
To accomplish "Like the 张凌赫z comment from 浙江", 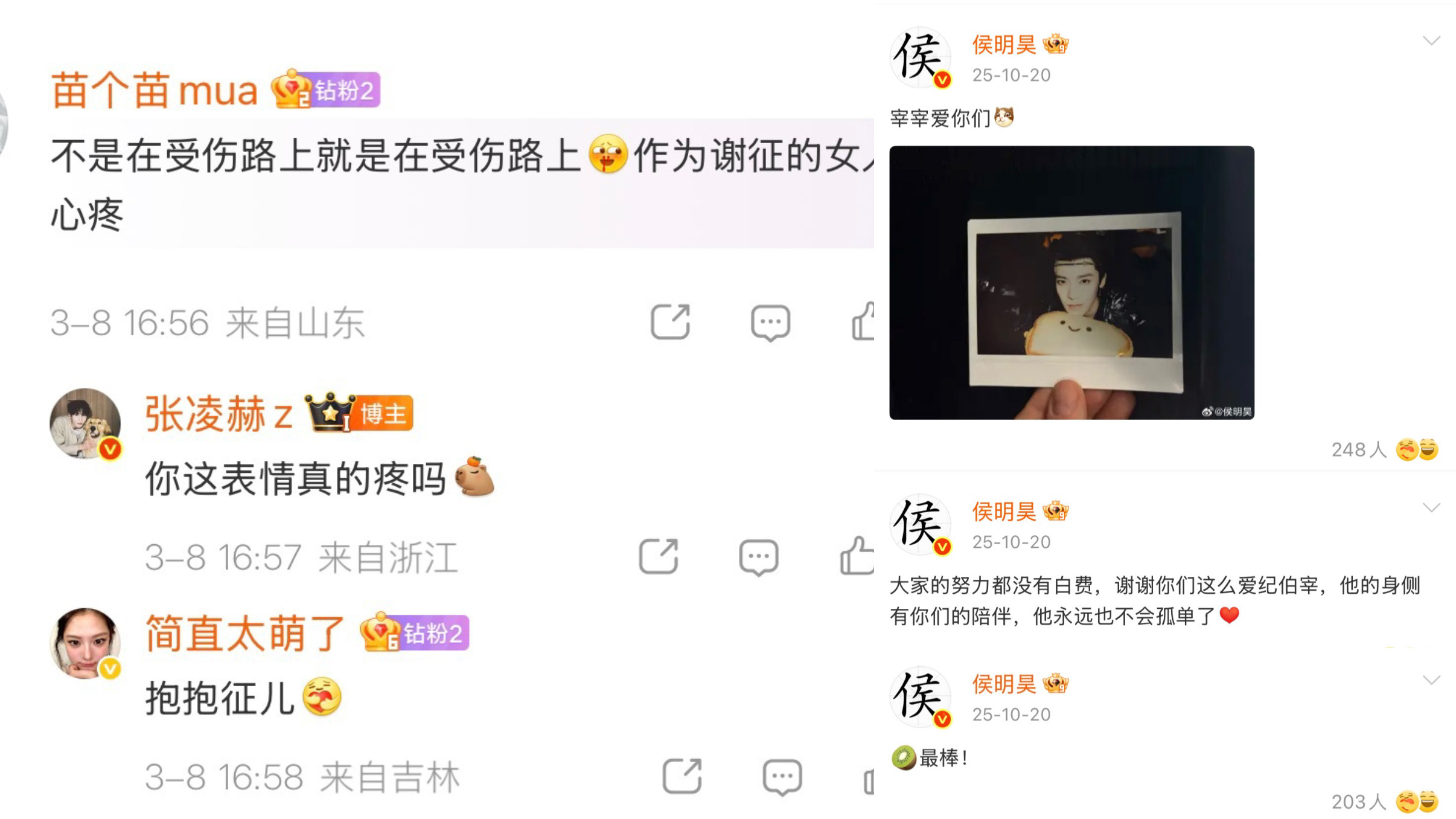I will coord(857,555).
